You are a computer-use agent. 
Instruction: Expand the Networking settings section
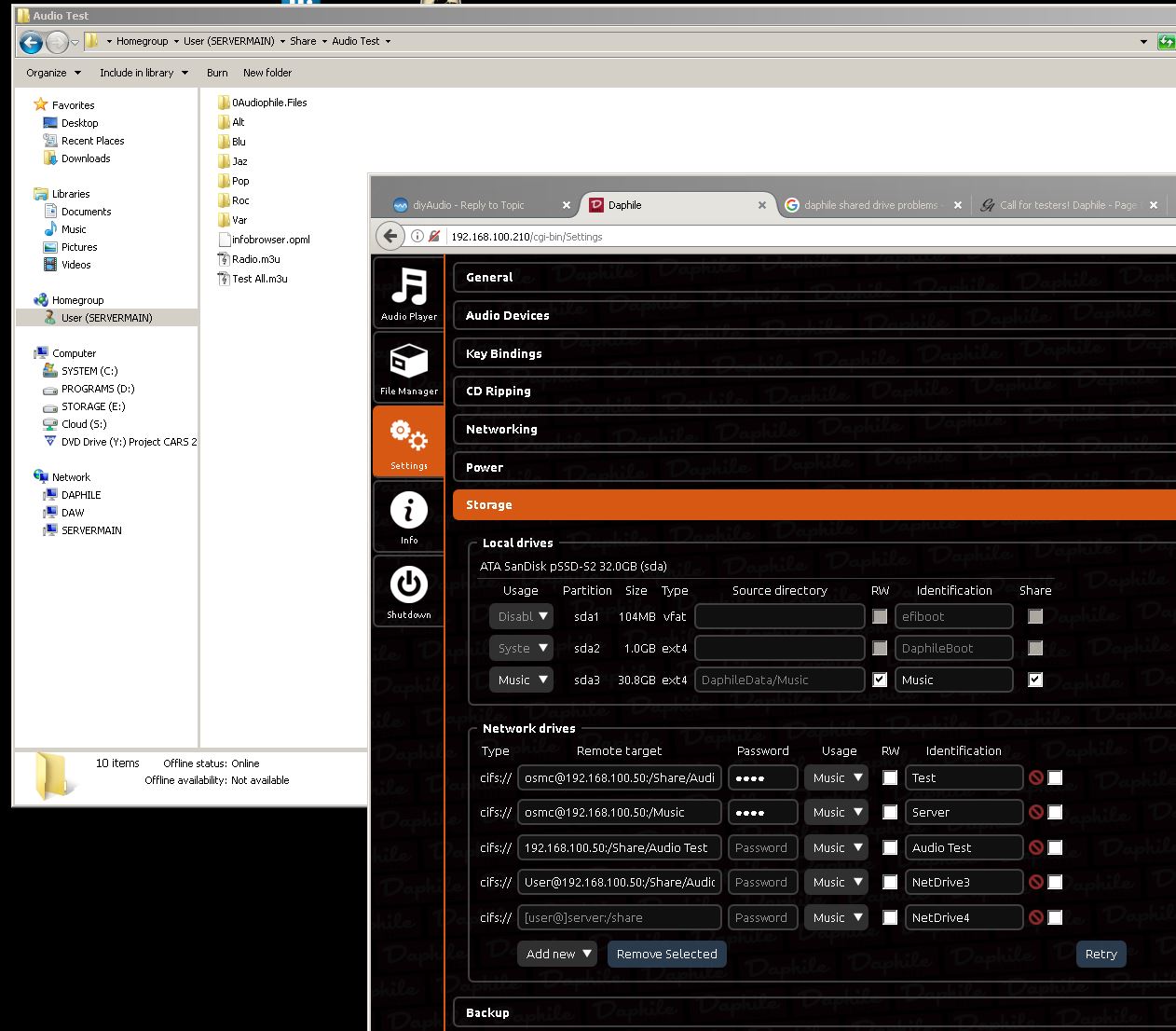tap(814, 429)
